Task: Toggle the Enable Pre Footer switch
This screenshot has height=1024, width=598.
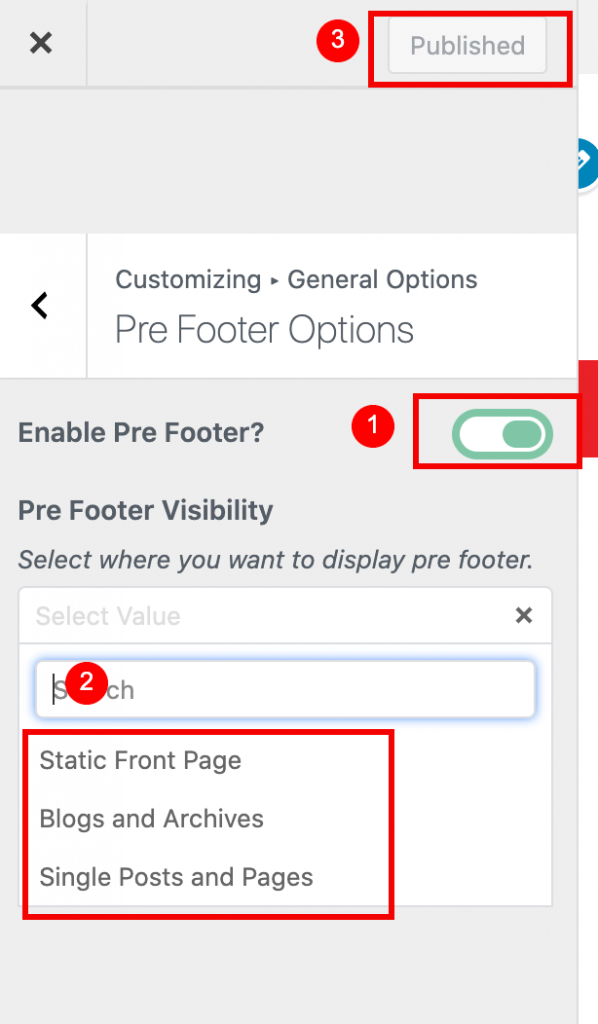Action: pyautogui.click(x=502, y=434)
